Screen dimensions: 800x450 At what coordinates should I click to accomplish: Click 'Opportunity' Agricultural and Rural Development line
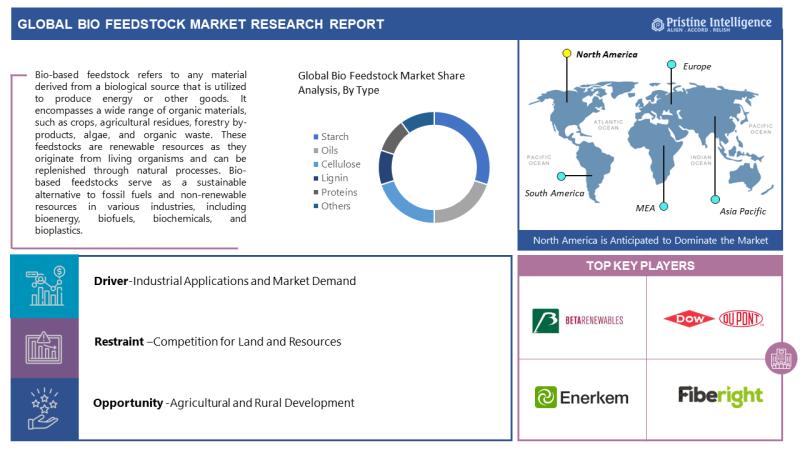pos(223,403)
